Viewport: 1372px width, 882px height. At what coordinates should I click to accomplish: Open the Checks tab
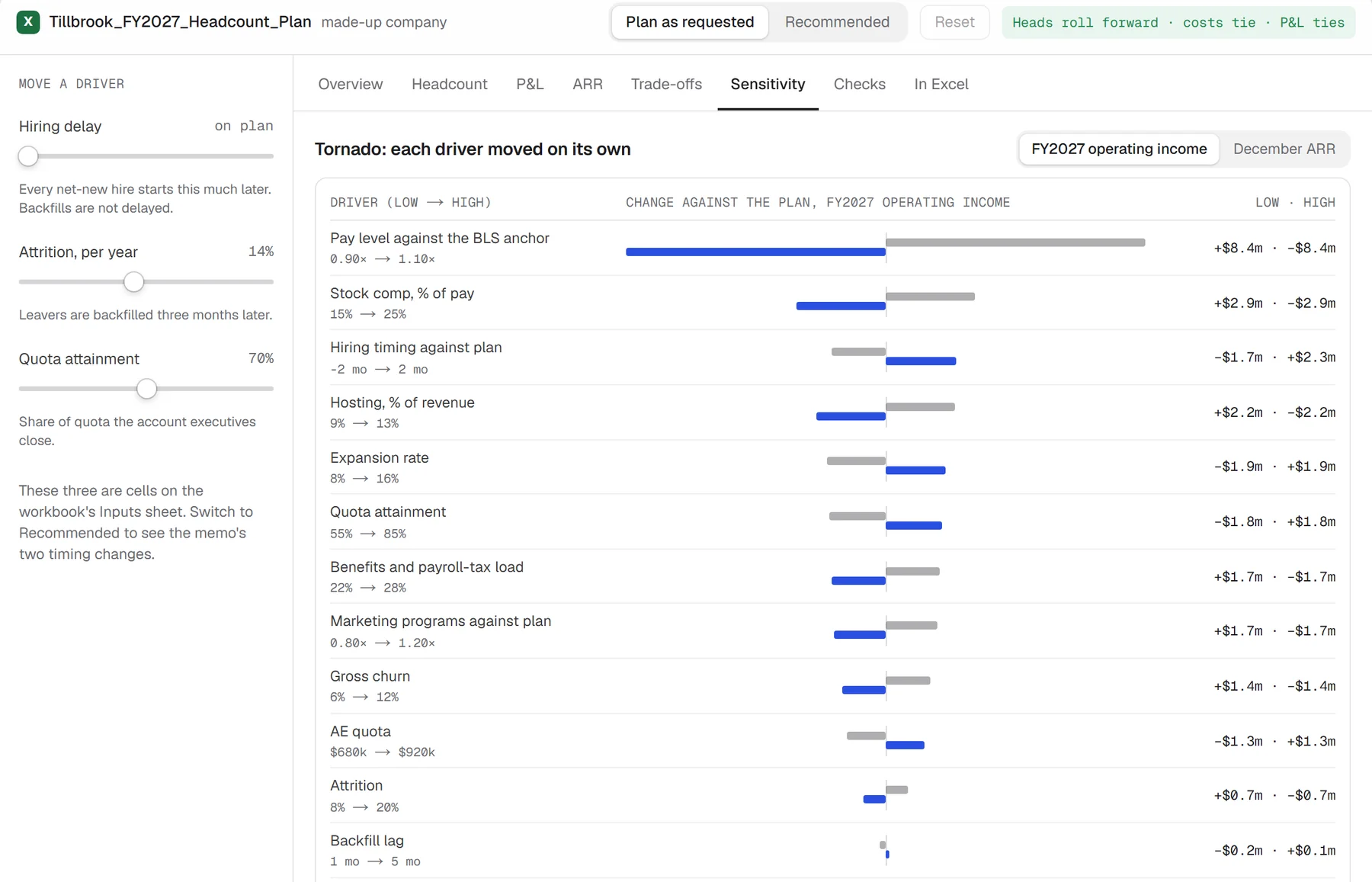click(860, 84)
